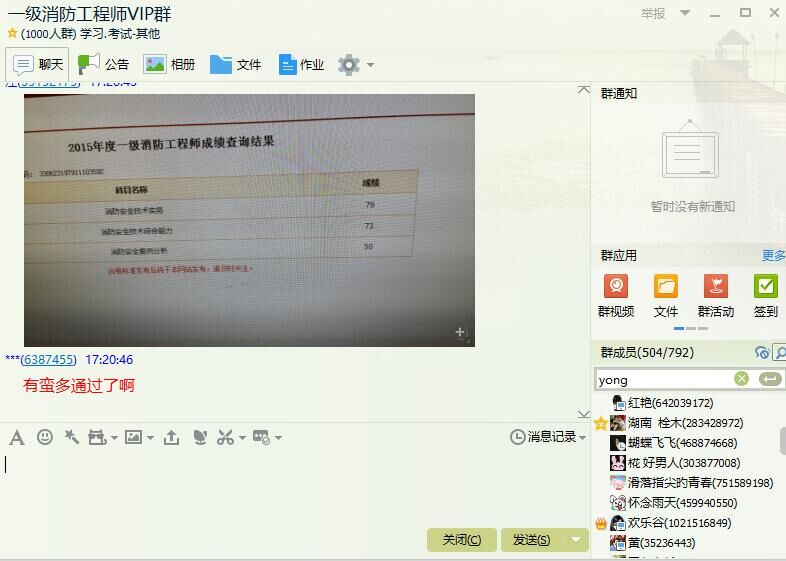The width and height of the screenshot is (786, 561).
Task: Click the member search field with yong
Action: coord(664,380)
